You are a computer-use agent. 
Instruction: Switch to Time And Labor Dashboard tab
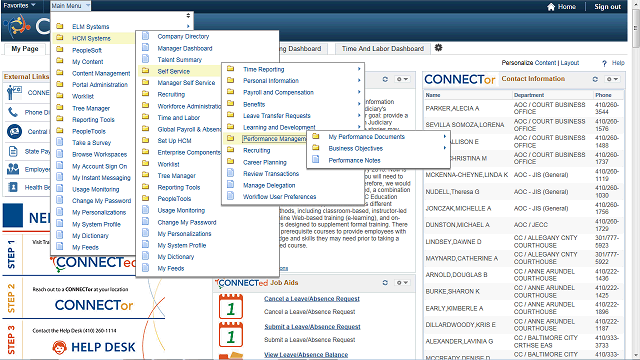tap(383, 49)
